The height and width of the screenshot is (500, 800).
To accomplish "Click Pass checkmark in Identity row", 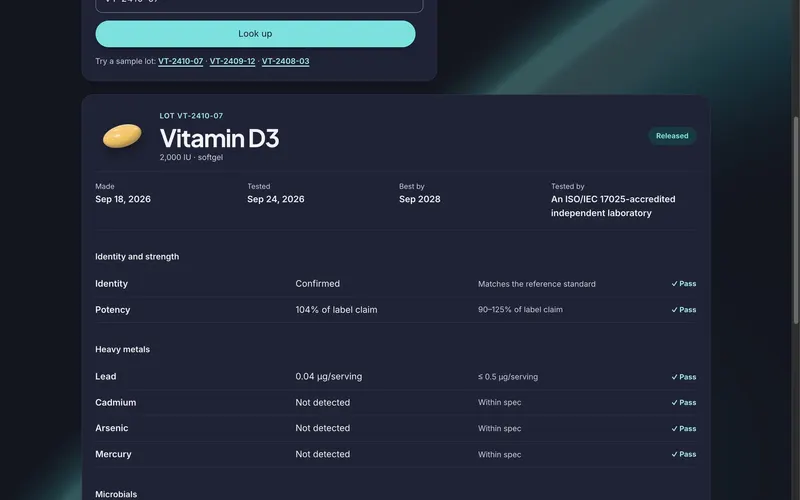I will pyautogui.click(x=684, y=284).
